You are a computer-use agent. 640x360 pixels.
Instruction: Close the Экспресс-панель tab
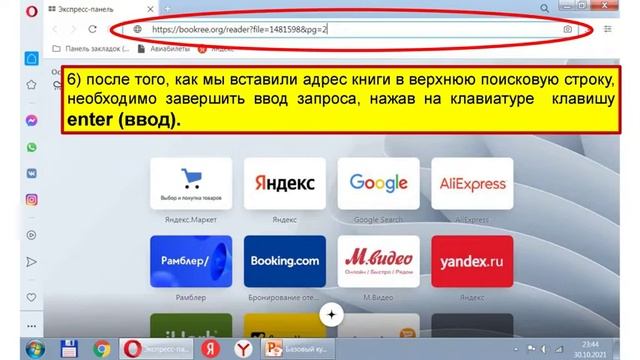[x=150, y=9]
